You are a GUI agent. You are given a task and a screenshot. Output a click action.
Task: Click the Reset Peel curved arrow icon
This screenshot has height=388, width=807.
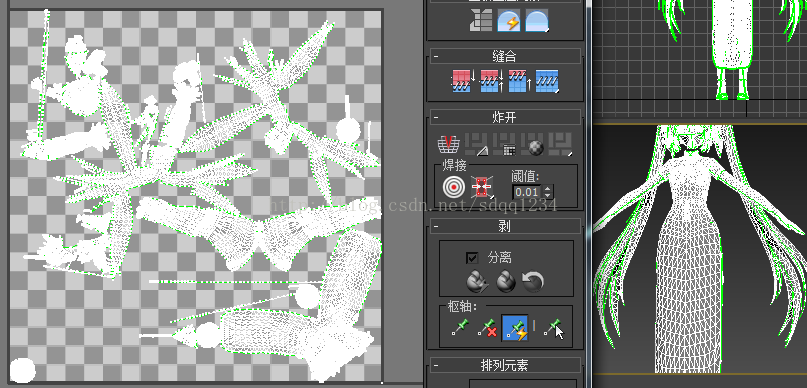click(x=533, y=281)
